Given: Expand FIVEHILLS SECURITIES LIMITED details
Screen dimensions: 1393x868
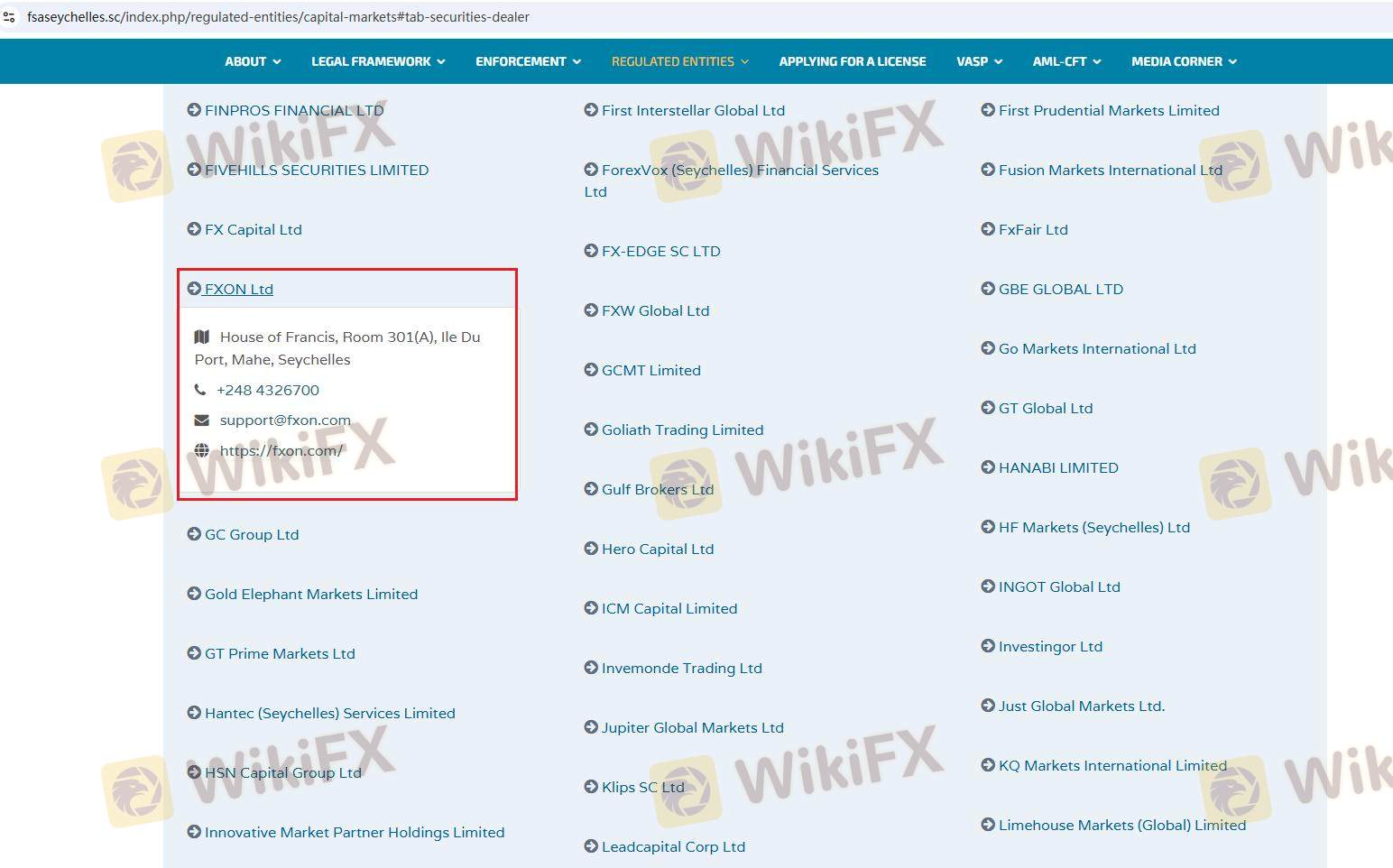Looking at the screenshot, I should 308,170.
